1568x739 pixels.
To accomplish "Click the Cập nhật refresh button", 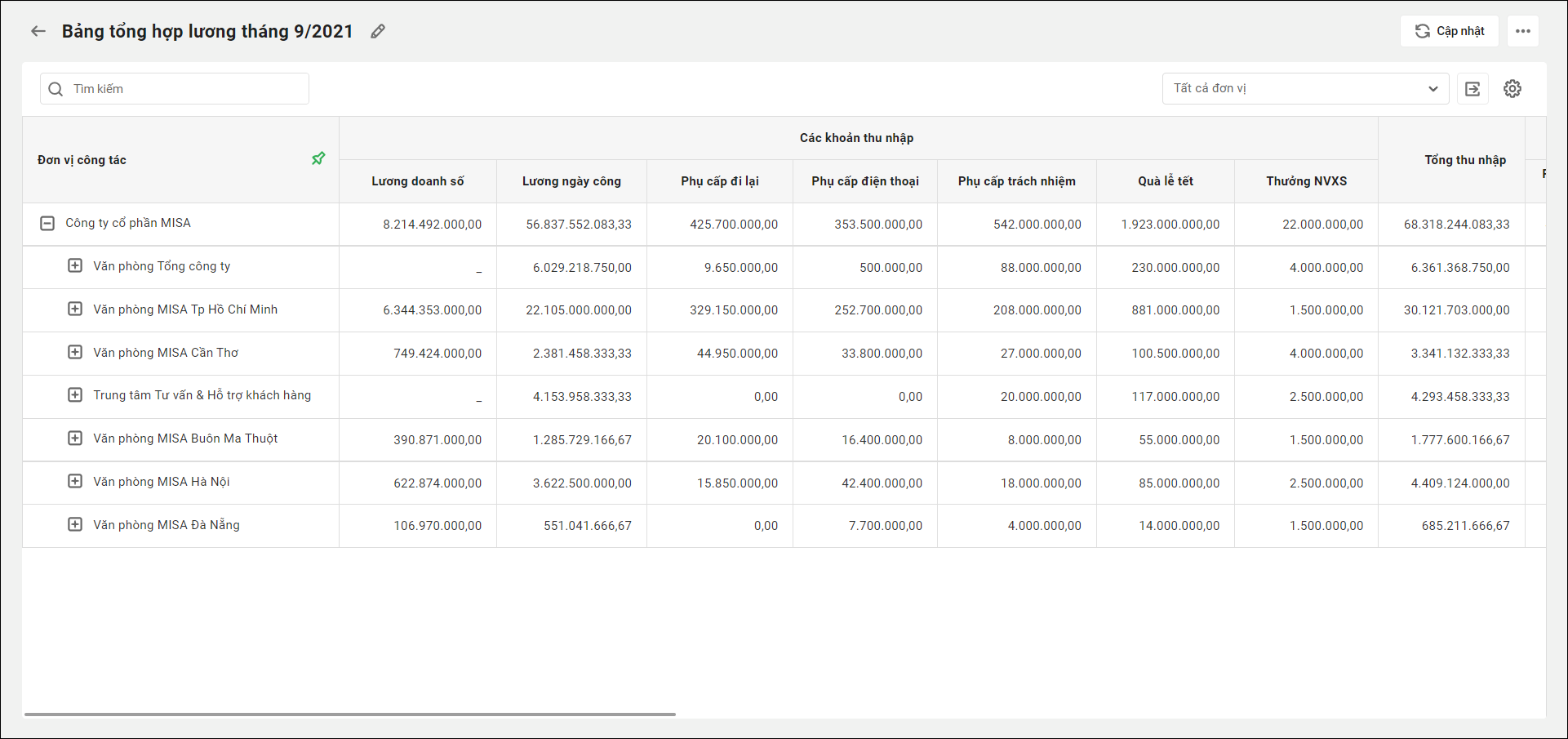I will pyautogui.click(x=1449, y=31).
